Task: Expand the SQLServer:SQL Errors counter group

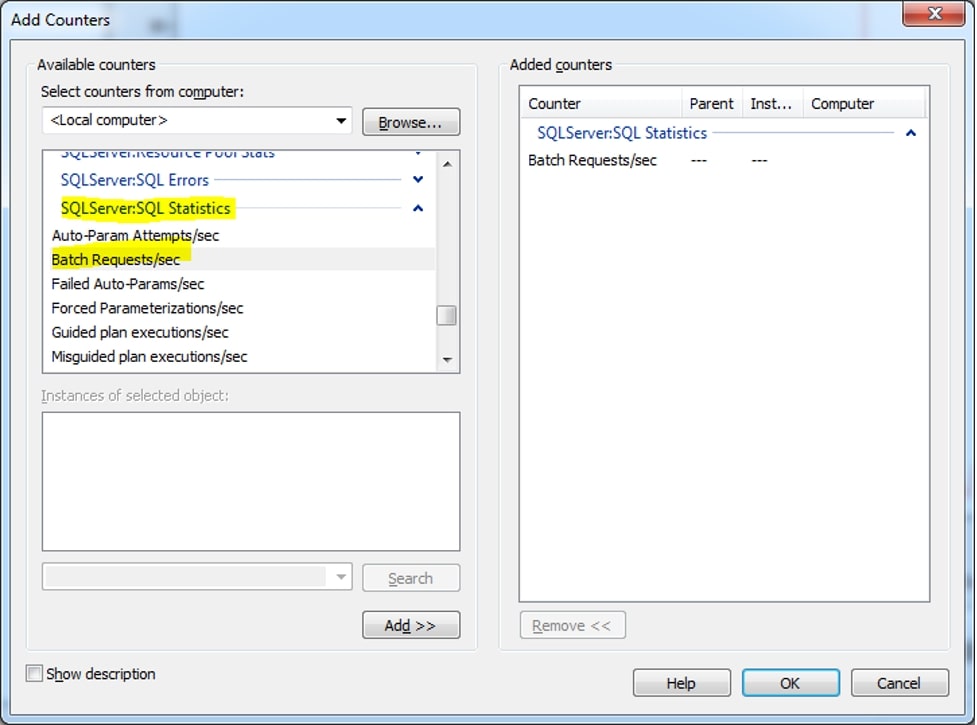Action: click(418, 180)
